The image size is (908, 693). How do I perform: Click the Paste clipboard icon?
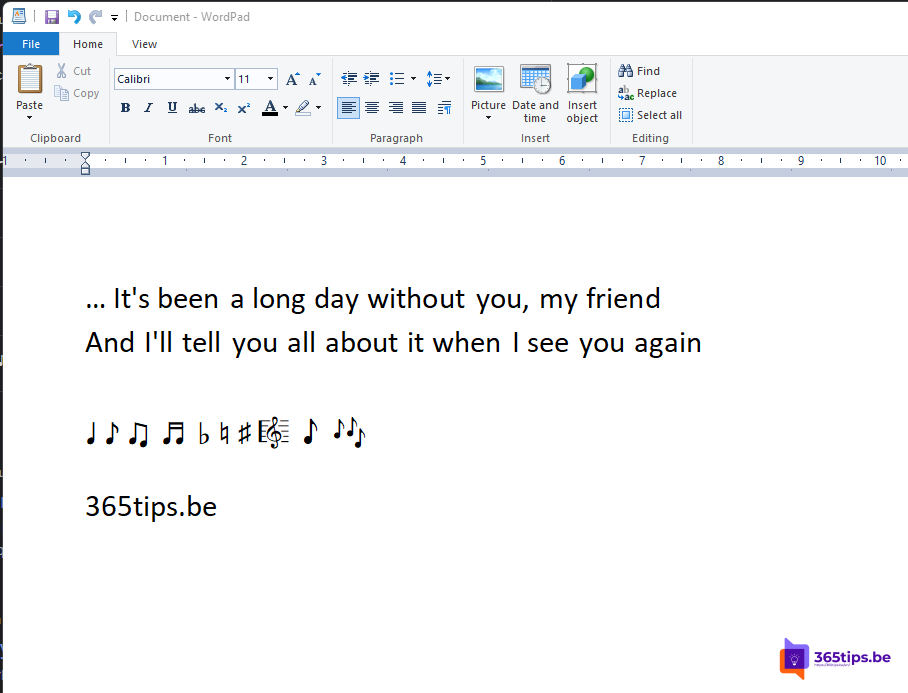[x=30, y=79]
